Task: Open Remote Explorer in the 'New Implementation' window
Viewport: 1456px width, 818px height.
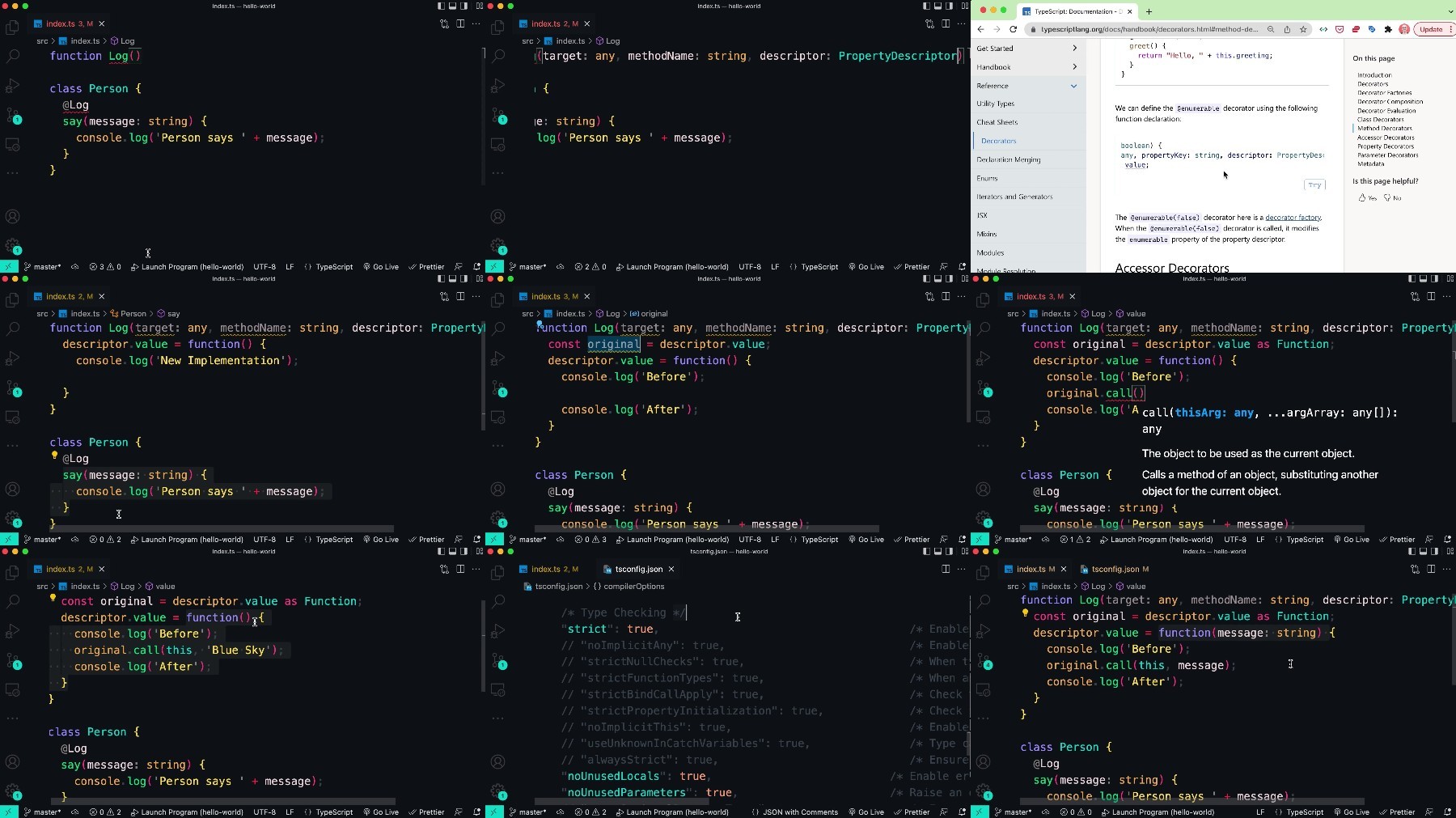Action: click(x=12, y=417)
